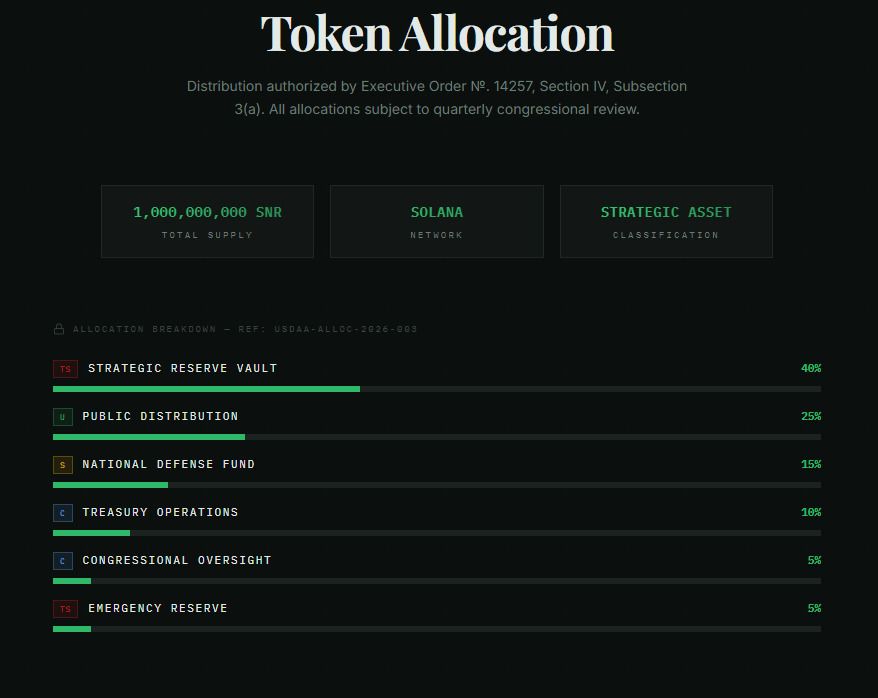Click the C badge next to Treasury Operations
This screenshot has height=698, width=878.
(63, 513)
